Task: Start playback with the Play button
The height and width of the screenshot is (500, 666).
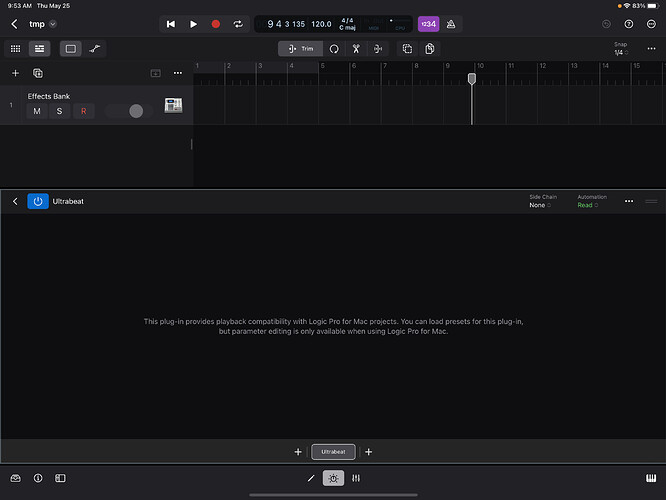Action: coord(193,24)
